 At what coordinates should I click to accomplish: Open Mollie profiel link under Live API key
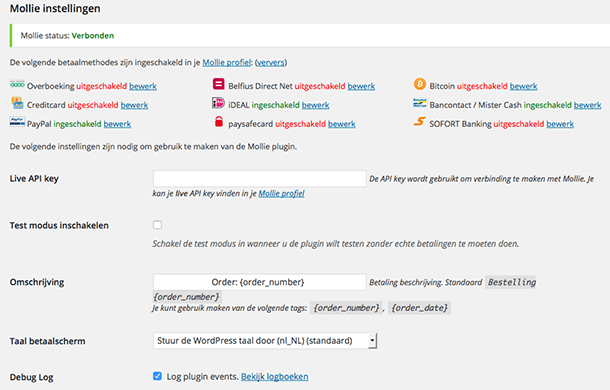[282, 193]
